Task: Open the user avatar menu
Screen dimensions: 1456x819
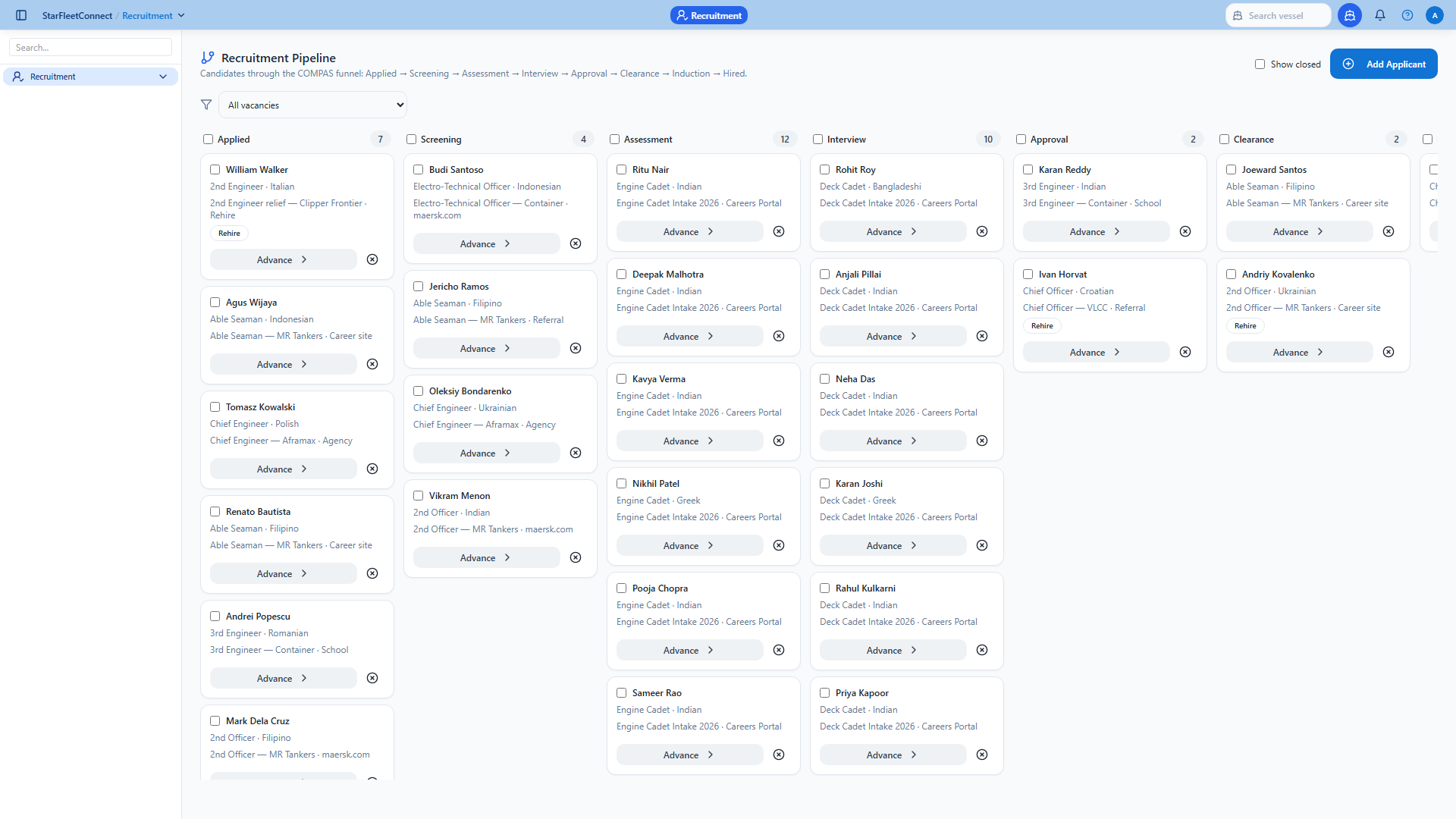Action: pyautogui.click(x=1435, y=15)
